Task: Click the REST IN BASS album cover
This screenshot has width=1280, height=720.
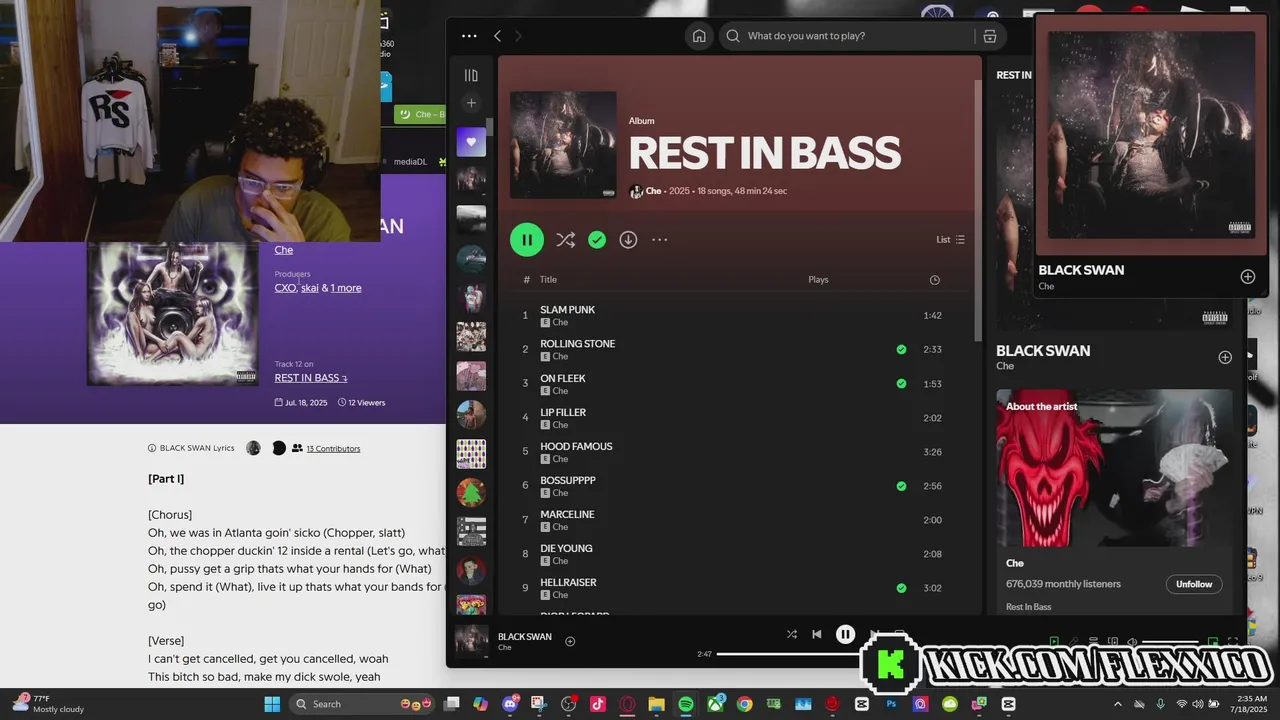Action: [563, 145]
